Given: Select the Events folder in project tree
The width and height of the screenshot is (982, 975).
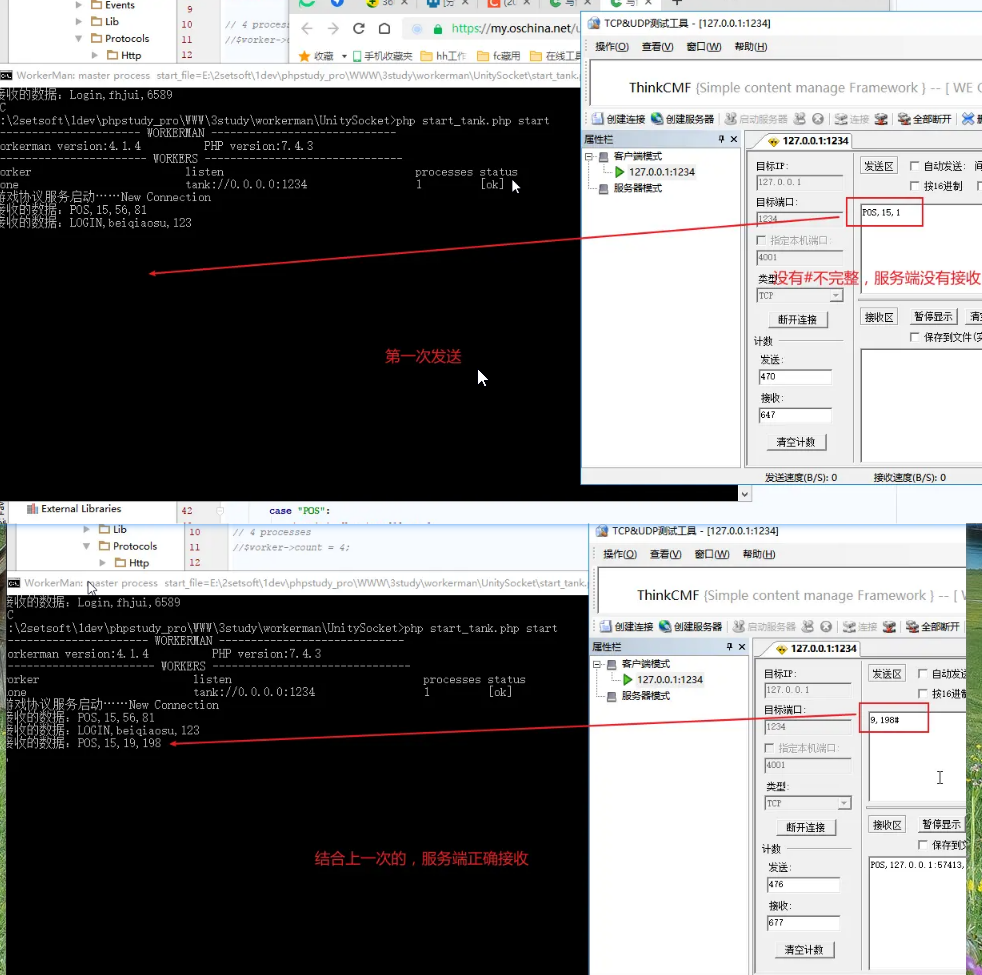Looking at the screenshot, I should point(113,5).
